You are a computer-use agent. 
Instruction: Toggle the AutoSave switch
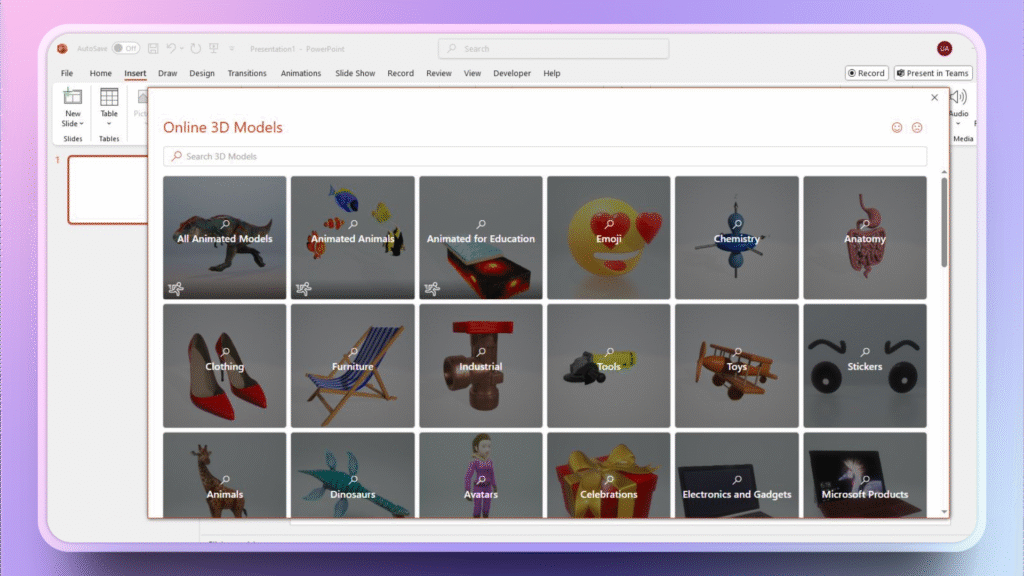pos(126,48)
